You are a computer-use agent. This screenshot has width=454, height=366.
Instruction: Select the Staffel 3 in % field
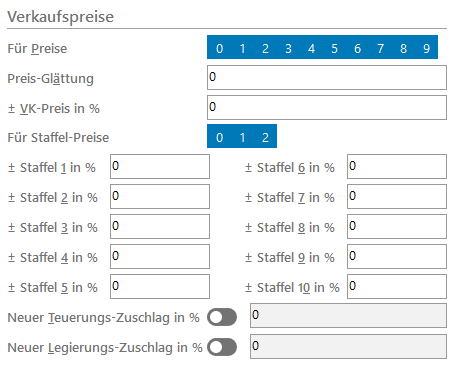[160, 226]
